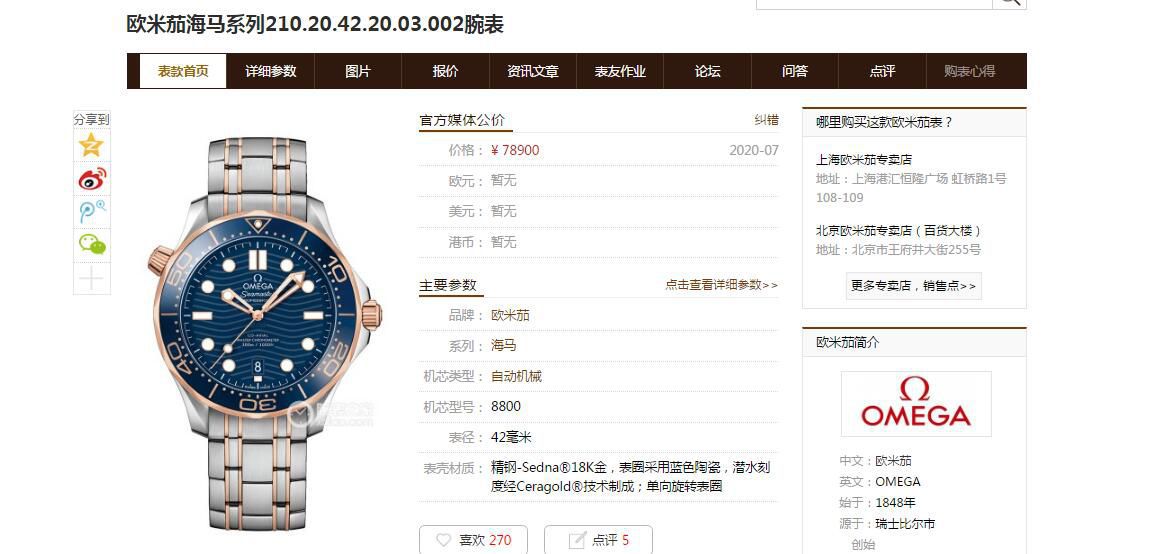Click the search magnifier icon
The image size is (1168, 554).
(x=1009, y=3)
